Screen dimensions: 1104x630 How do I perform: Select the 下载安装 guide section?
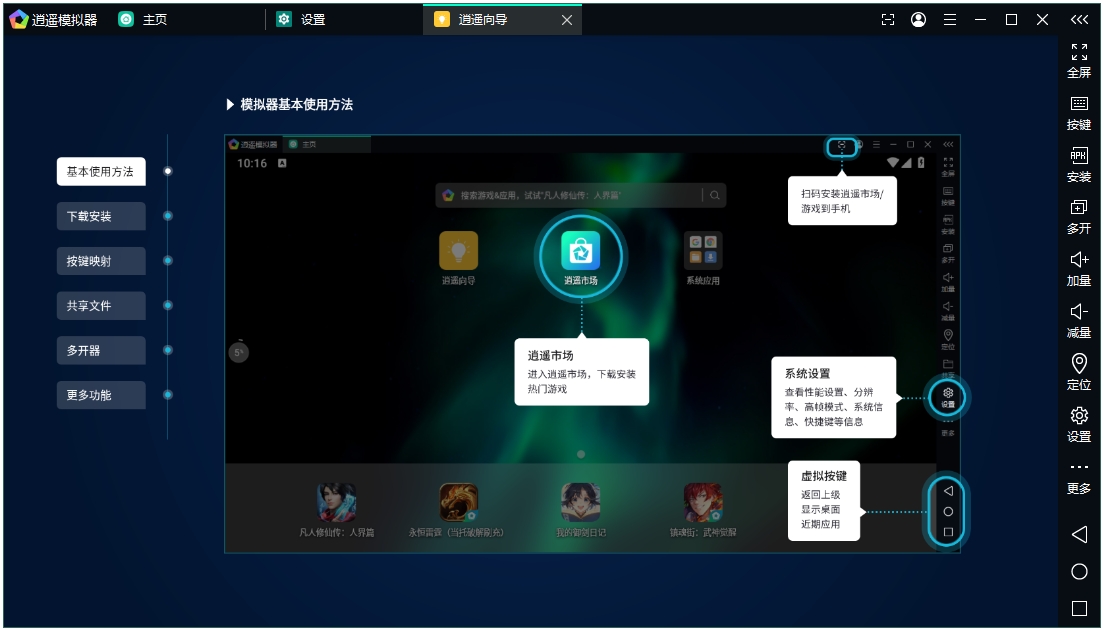(x=100, y=216)
